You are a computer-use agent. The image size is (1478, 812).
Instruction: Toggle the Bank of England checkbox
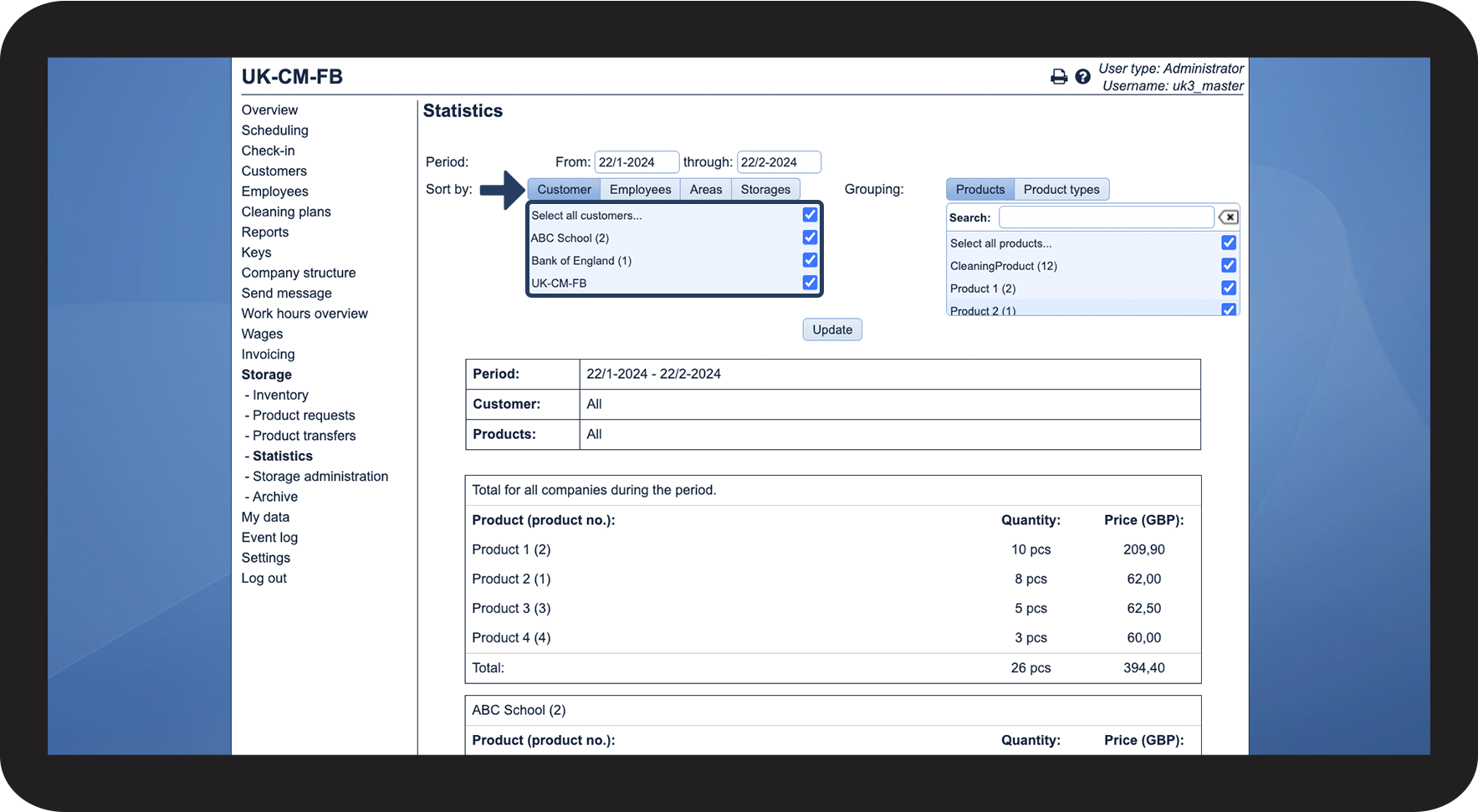810,260
